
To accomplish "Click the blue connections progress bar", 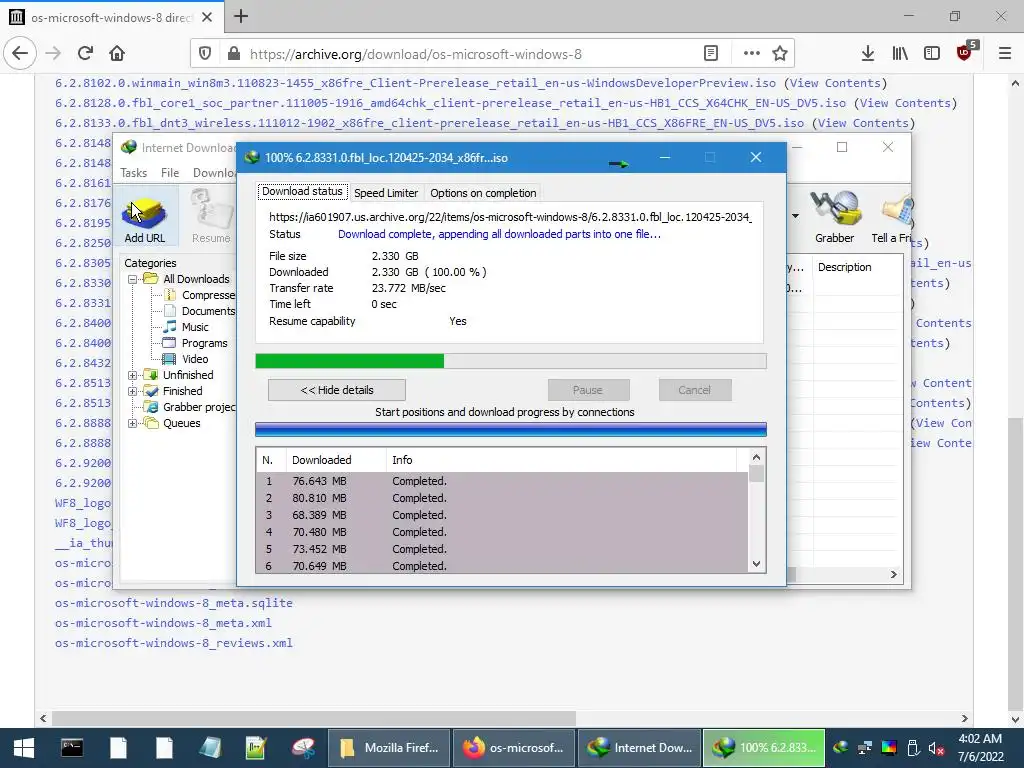I will [511, 429].
